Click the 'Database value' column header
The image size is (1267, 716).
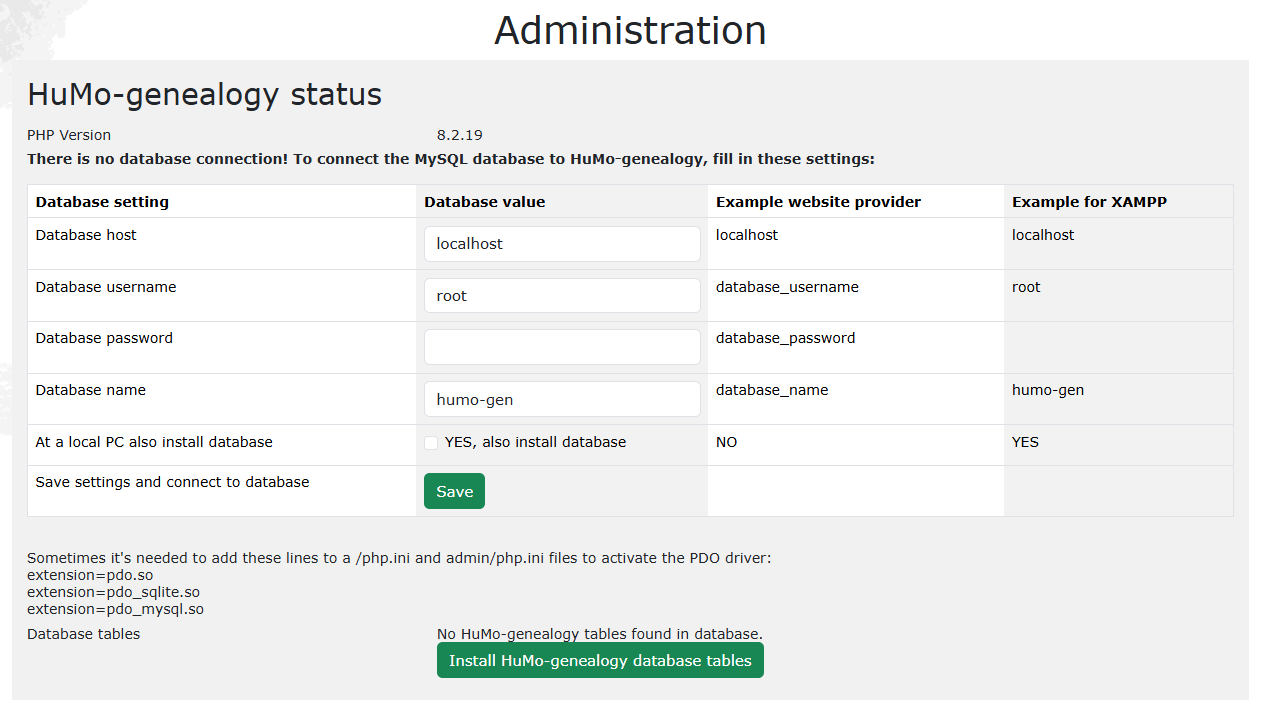click(485, 202)
